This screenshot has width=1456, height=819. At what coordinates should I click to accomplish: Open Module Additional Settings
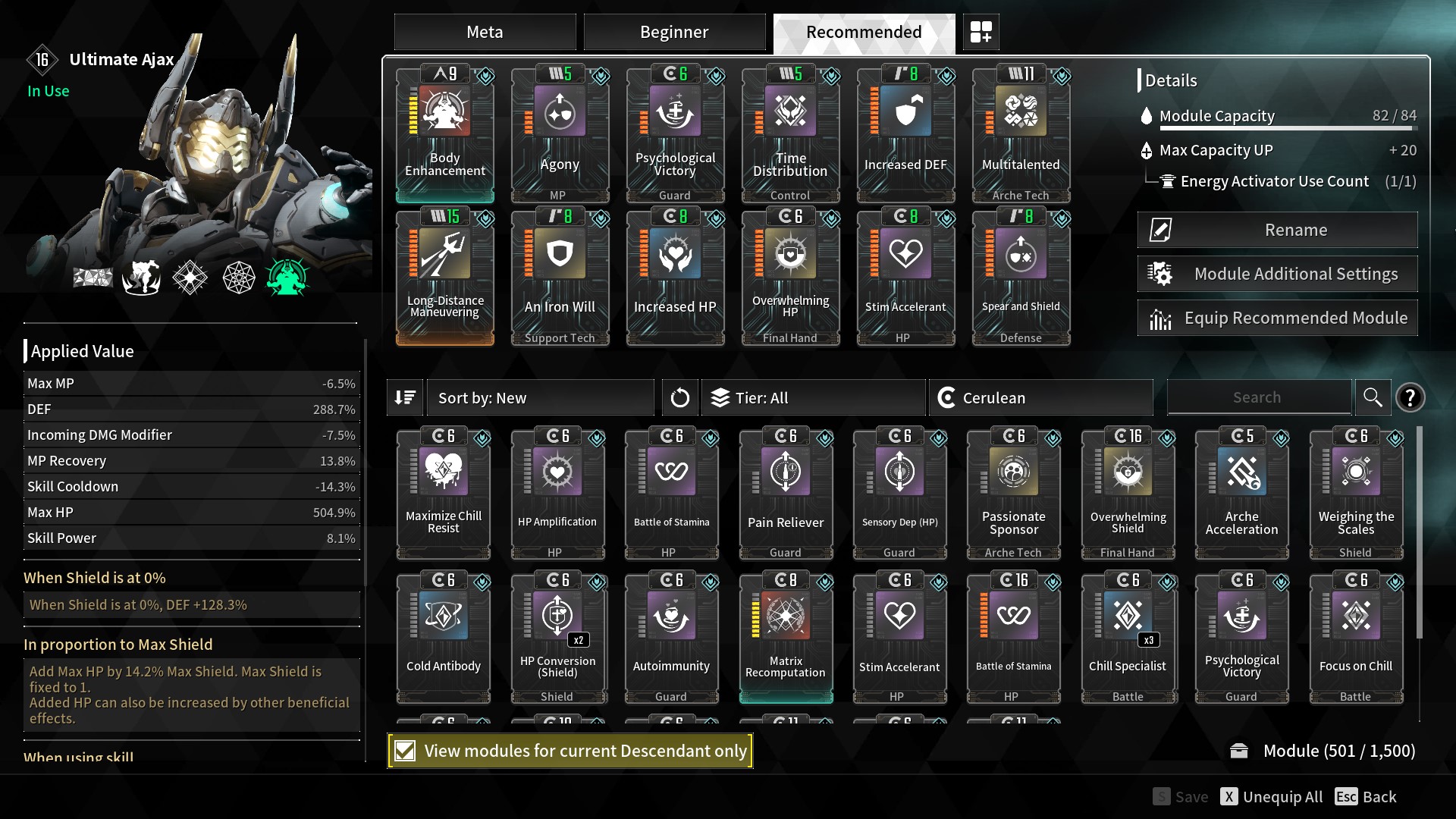(1277, 274)
